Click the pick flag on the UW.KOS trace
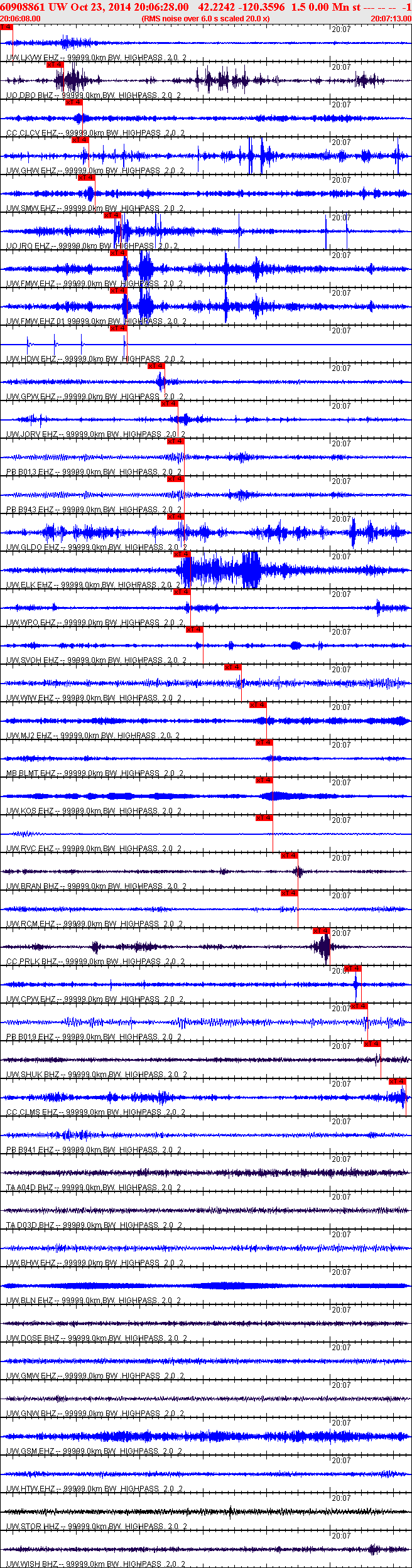 coord(264,780)
